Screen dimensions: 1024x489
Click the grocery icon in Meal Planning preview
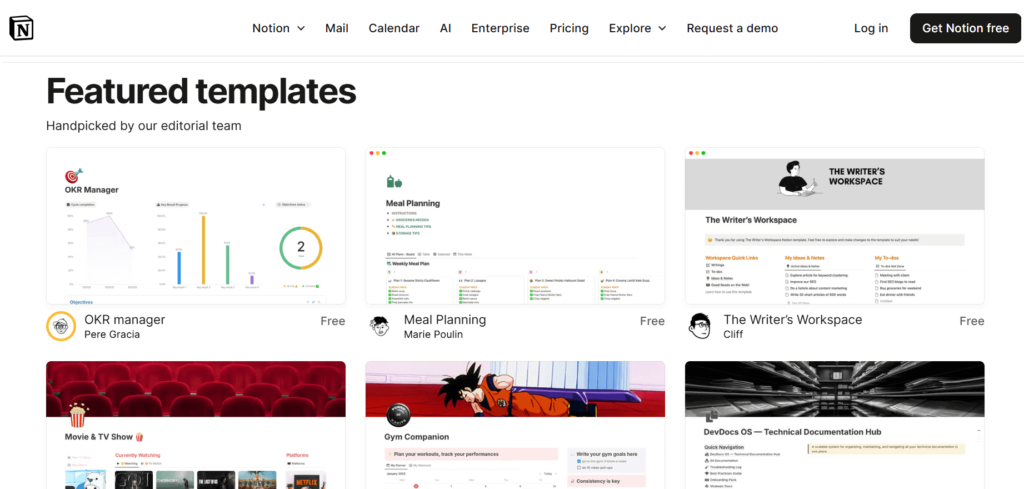pos(394,181)
